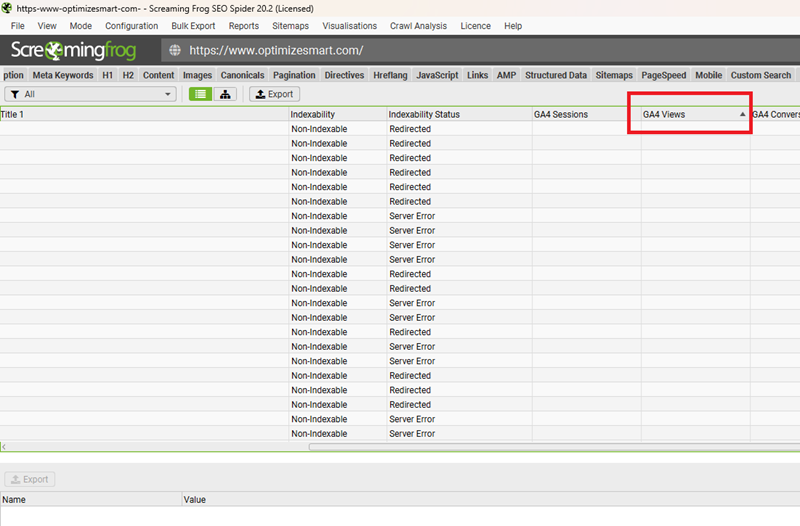The width and height of the screenshot is (800, 526).
Task: Click the Screaming Frog logo
Action: 73,50
